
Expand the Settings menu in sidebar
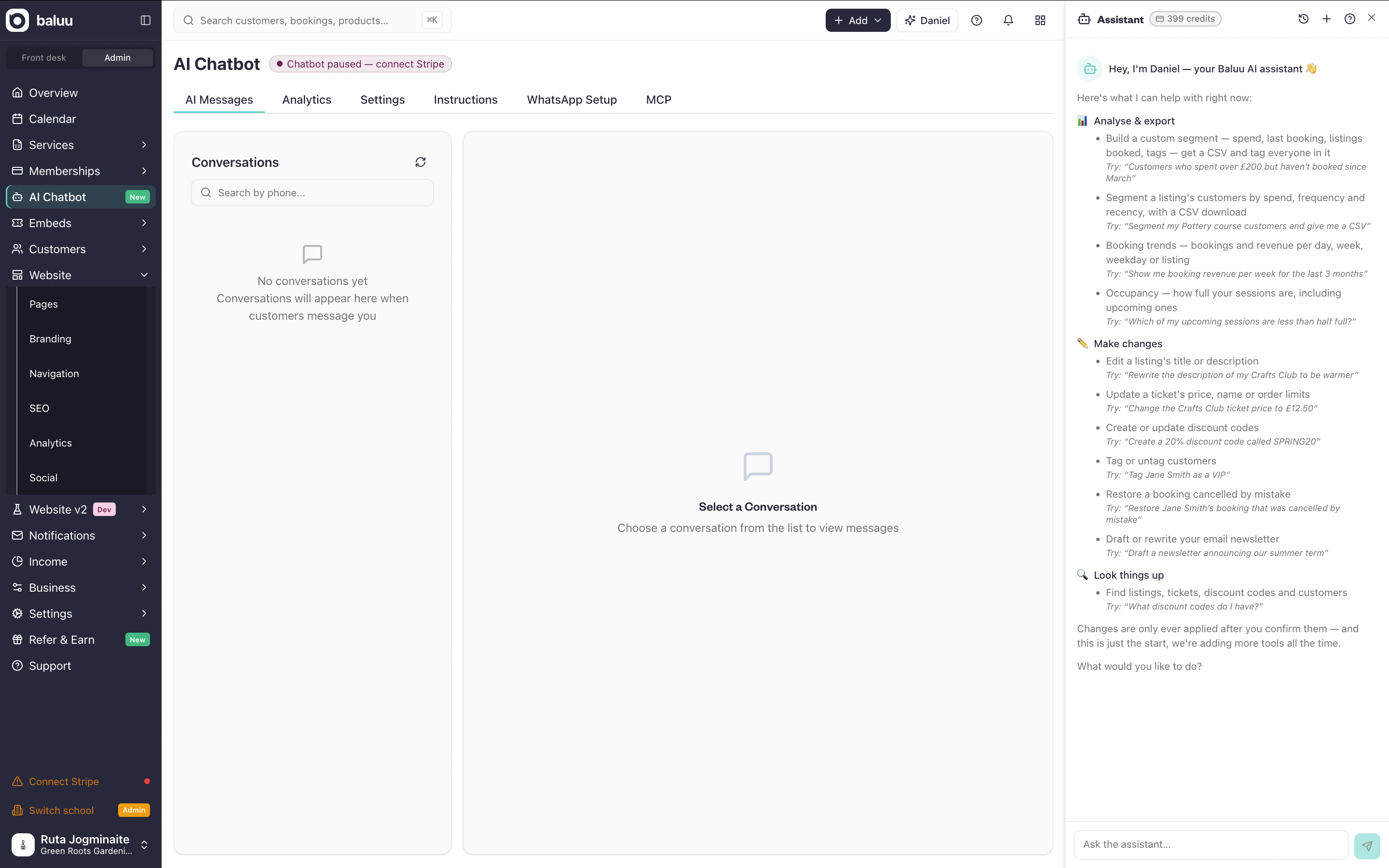tap(81, 614)
